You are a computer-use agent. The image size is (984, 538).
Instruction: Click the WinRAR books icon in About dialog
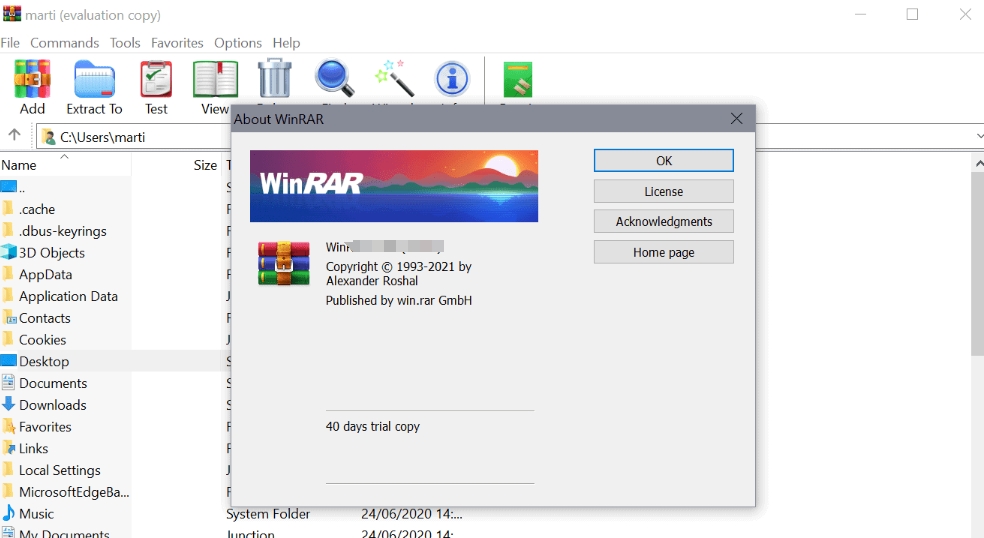point(284,264)
